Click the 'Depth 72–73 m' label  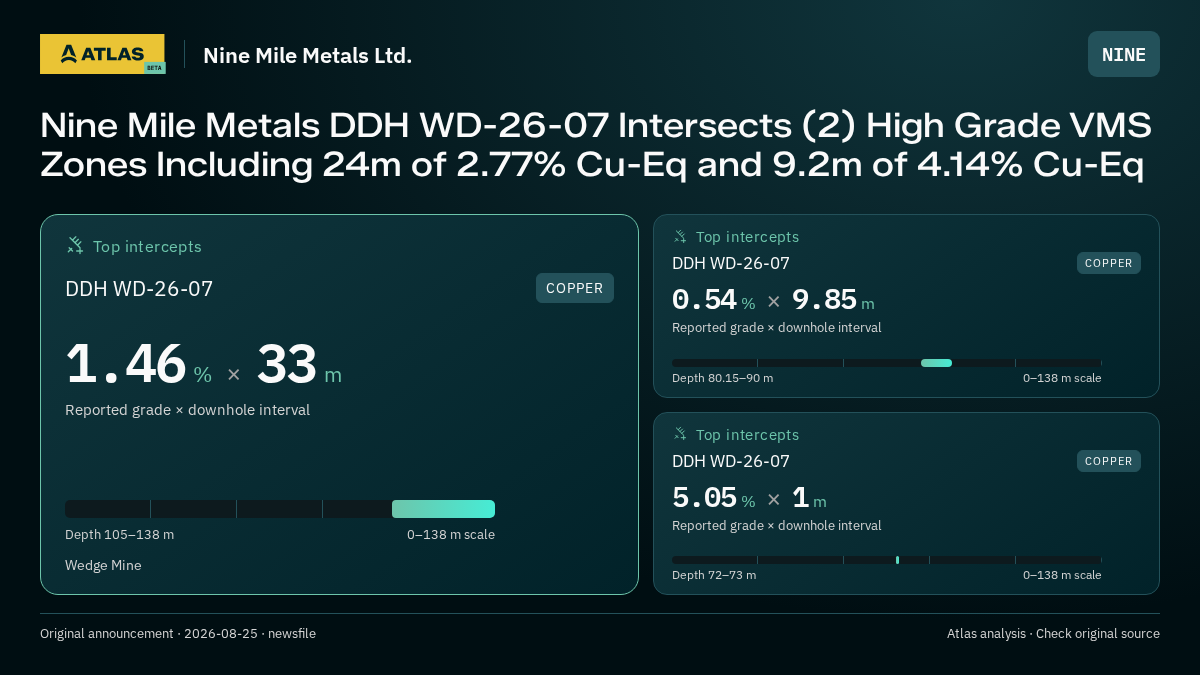click(x=714, y=575)
